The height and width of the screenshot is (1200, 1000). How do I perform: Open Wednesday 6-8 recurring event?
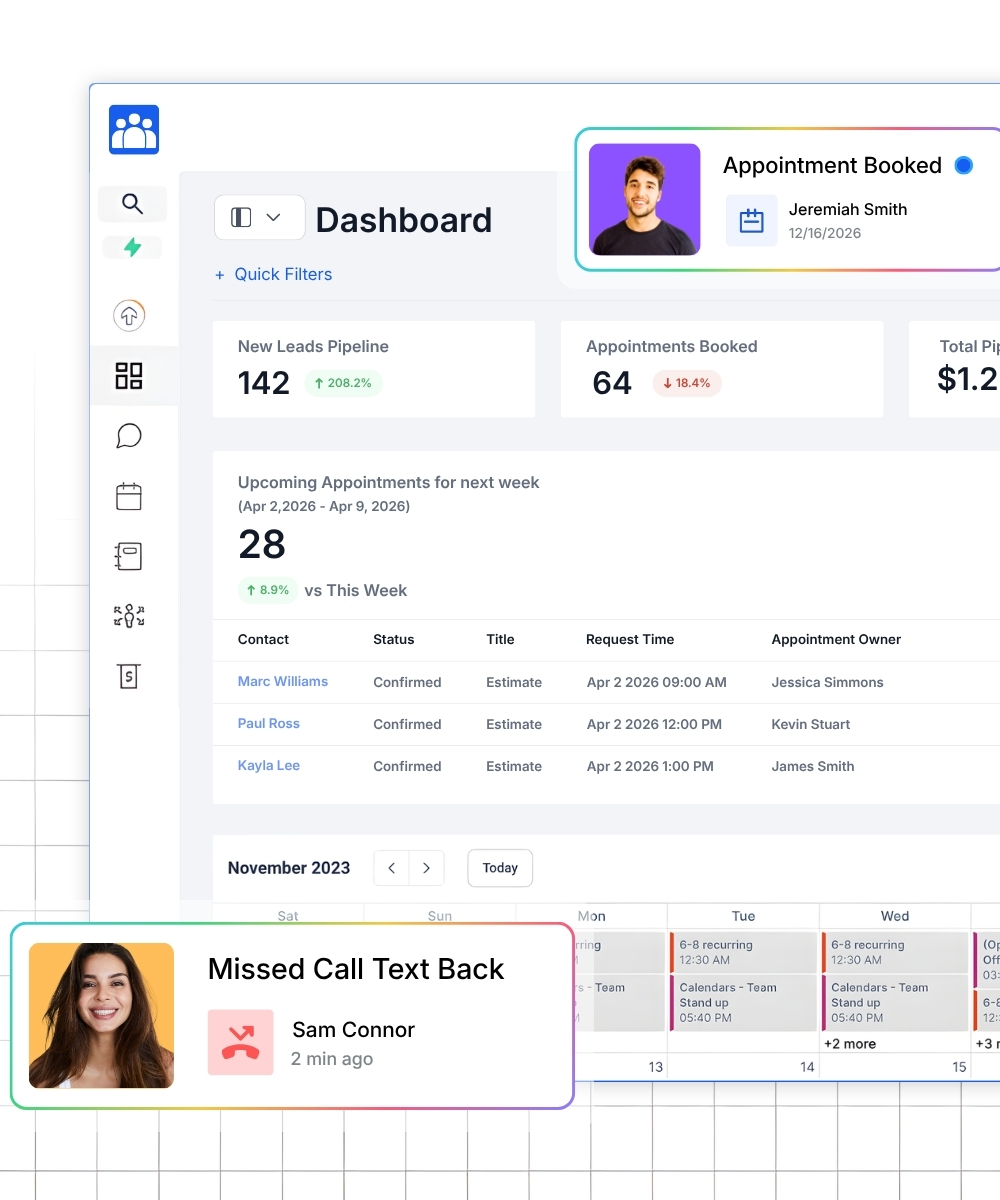click(895, 952)
